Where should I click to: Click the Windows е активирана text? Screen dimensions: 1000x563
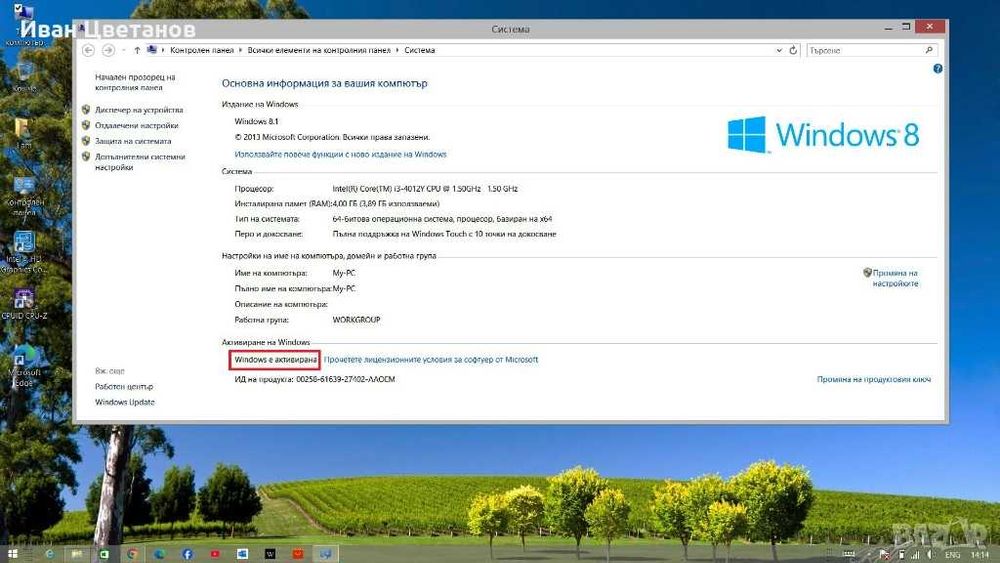point(276,360)
